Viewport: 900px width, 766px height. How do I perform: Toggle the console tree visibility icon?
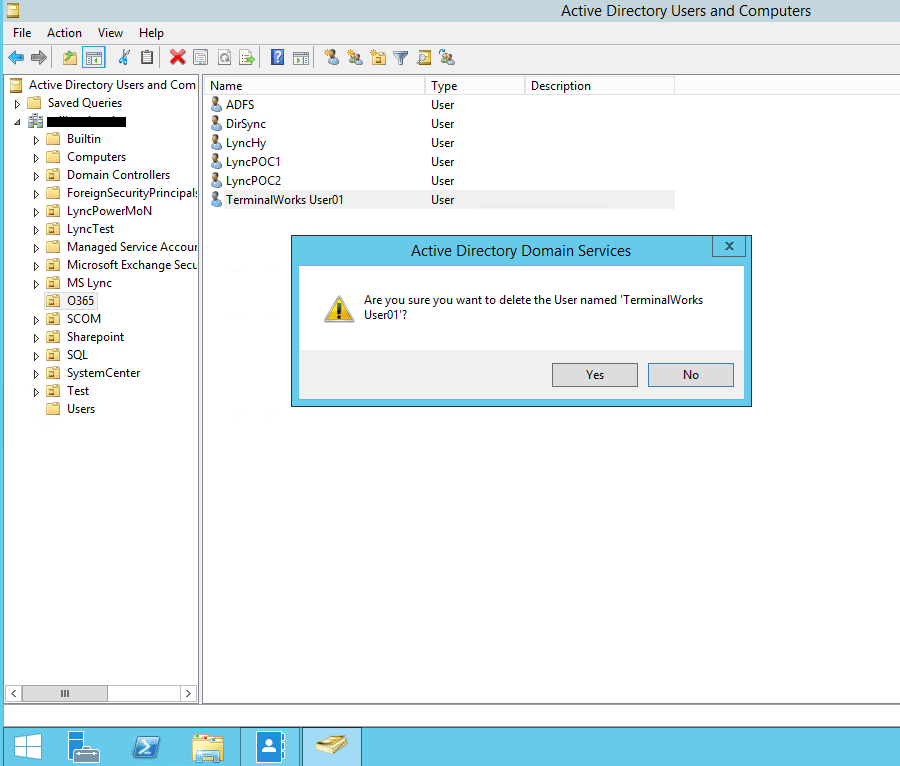coord(93,57)
